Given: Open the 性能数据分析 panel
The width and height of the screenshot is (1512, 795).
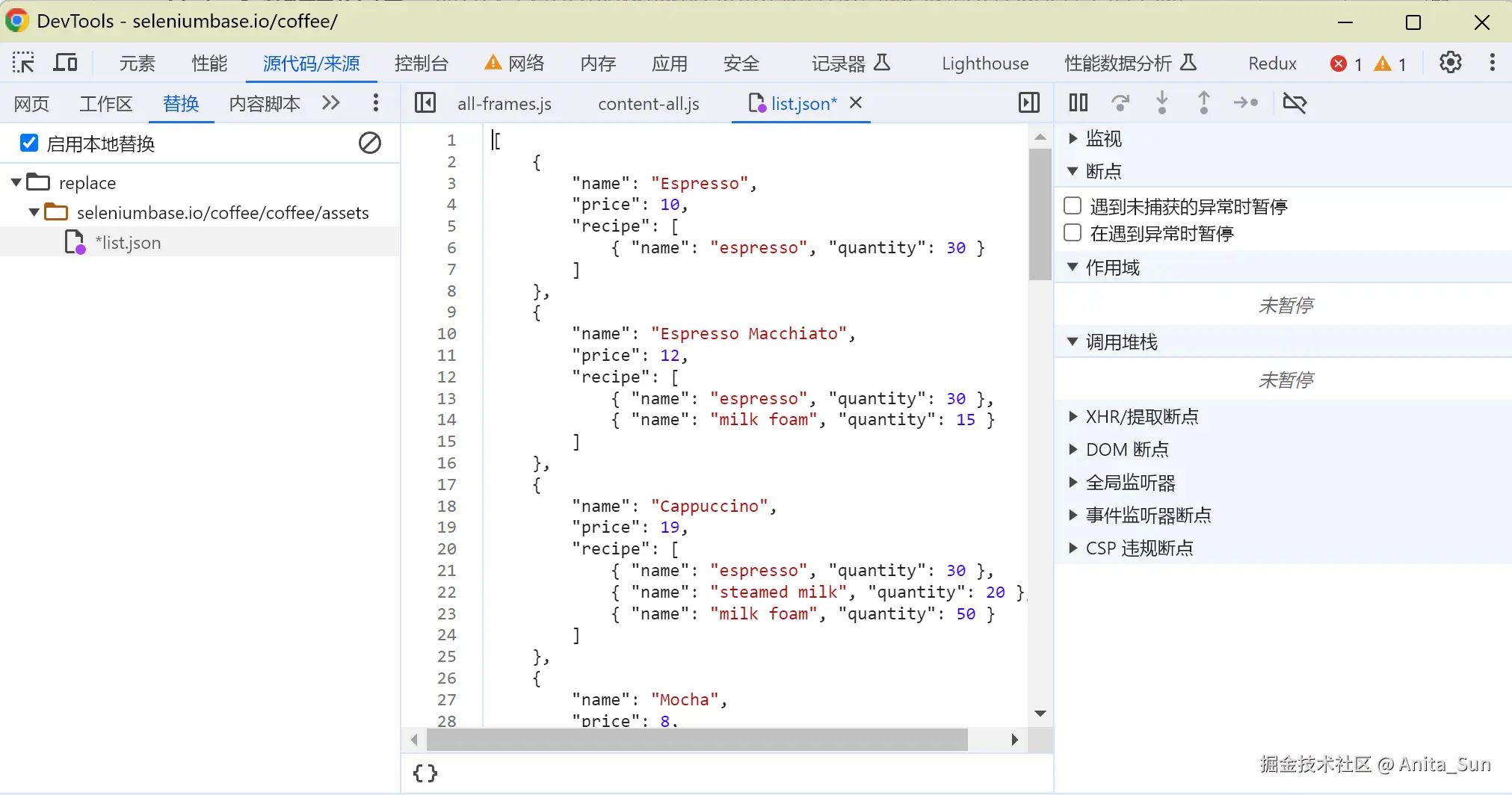Looking at the screenshot, I should [x=1130, y=64].
